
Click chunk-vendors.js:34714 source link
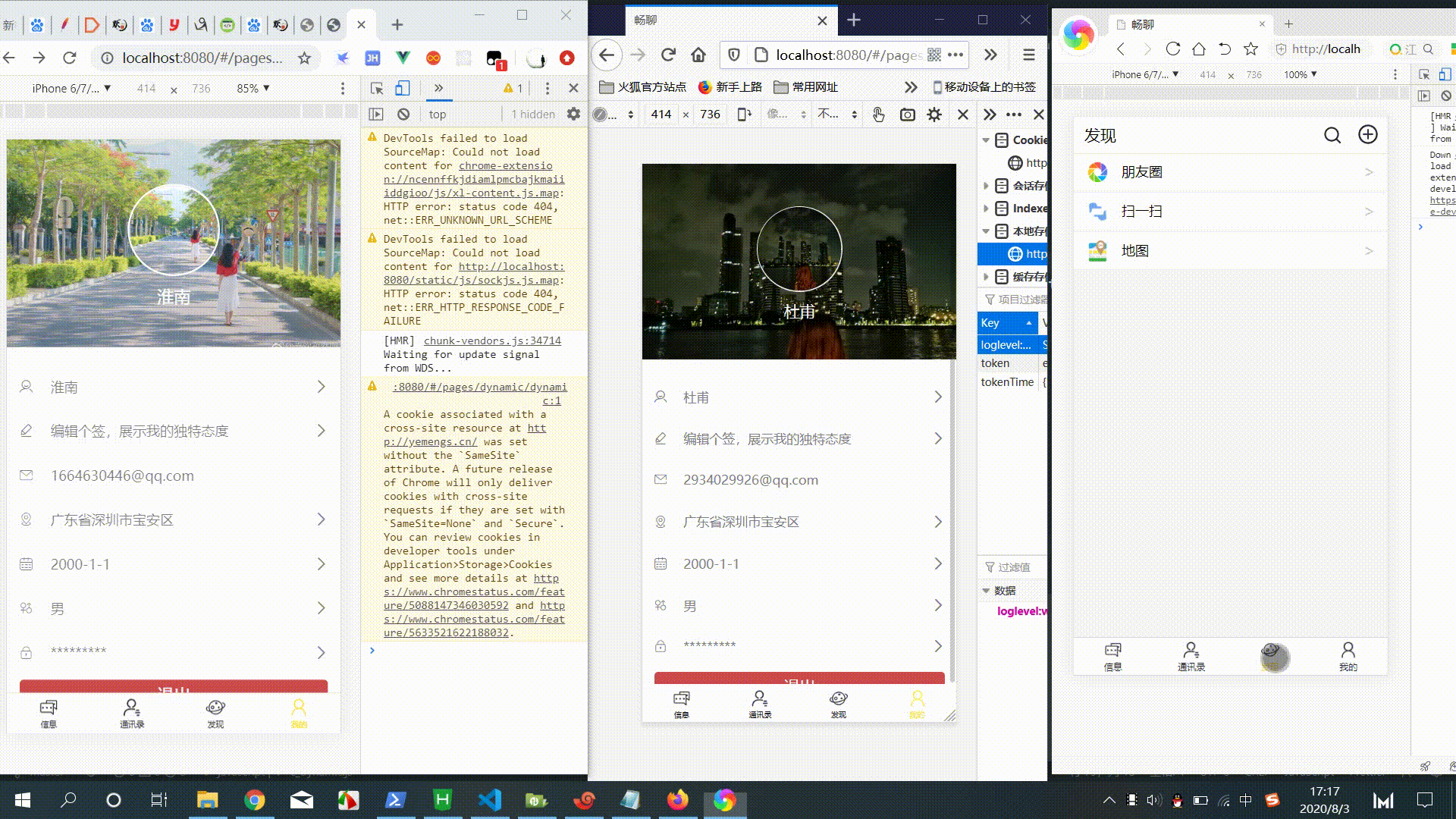point(492,340)
